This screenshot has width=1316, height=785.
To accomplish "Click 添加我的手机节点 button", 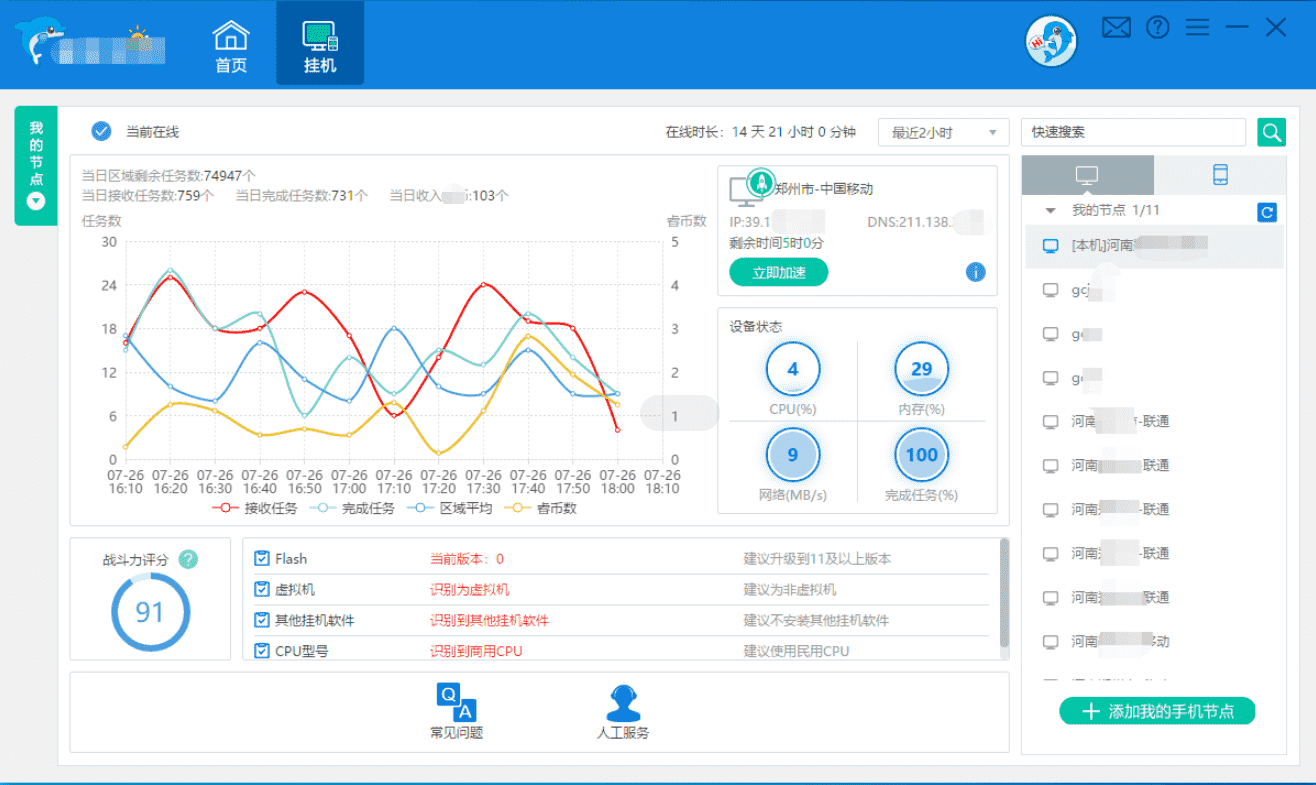I will click(x=1157, y=711).
